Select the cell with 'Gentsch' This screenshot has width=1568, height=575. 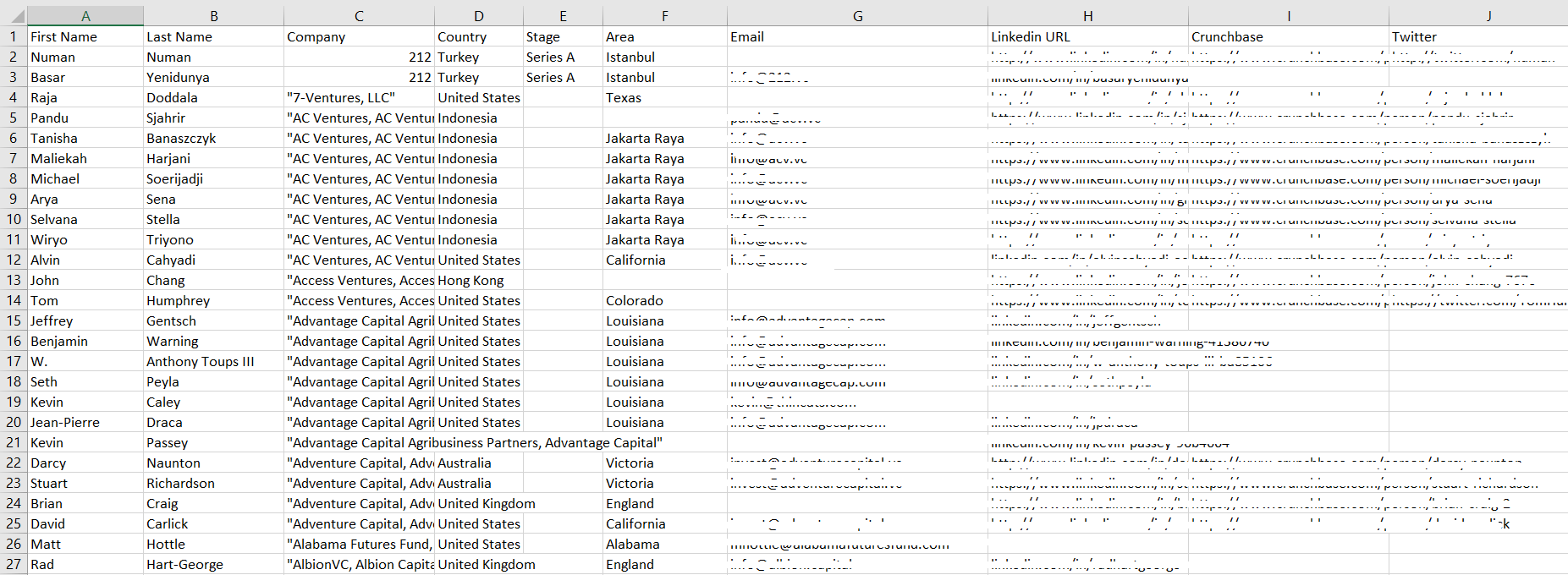coord(213,320)
